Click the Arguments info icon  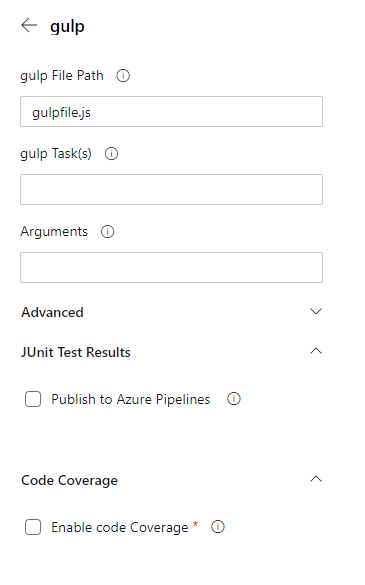tap(107, 232)
